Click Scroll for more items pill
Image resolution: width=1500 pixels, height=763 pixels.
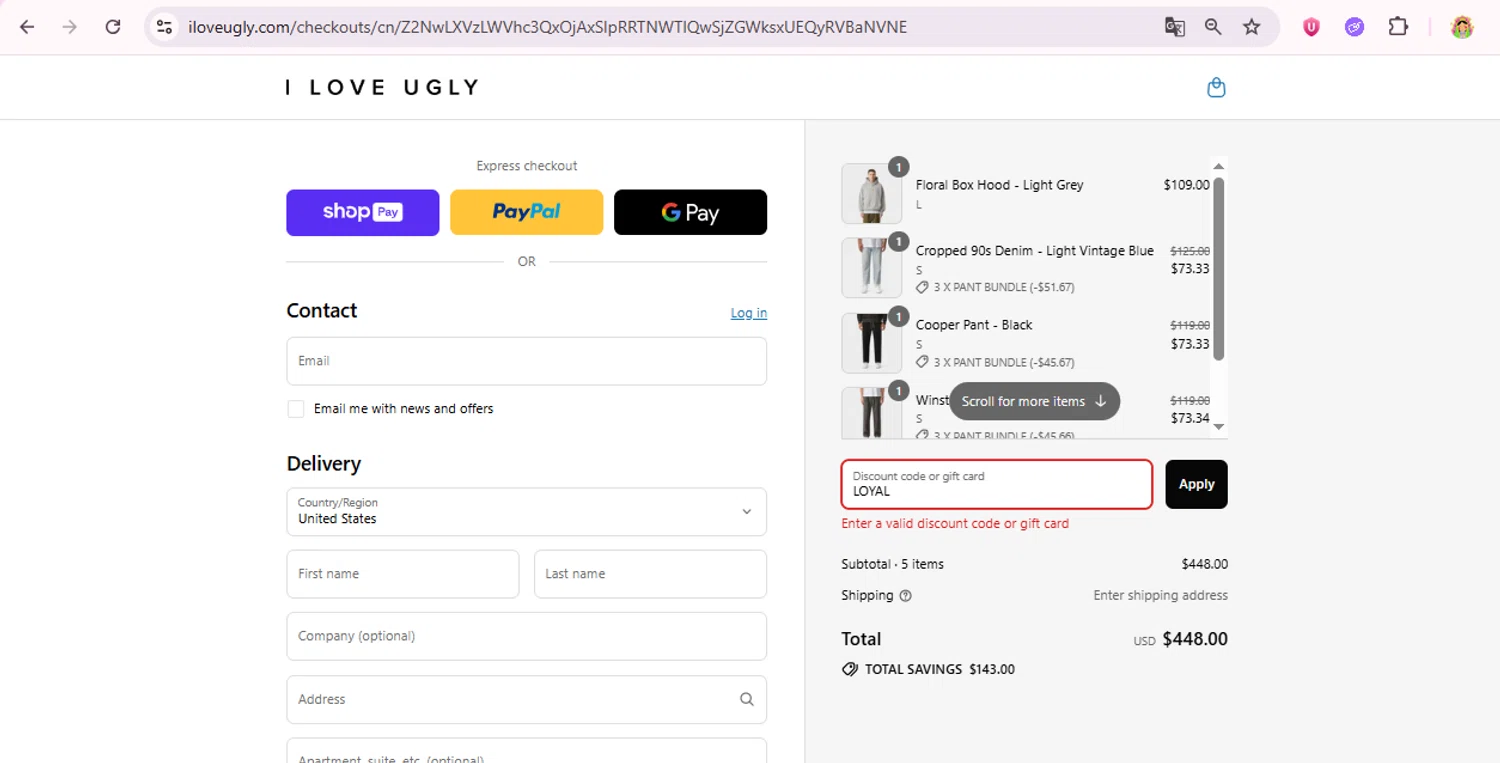pos(1034,401)
